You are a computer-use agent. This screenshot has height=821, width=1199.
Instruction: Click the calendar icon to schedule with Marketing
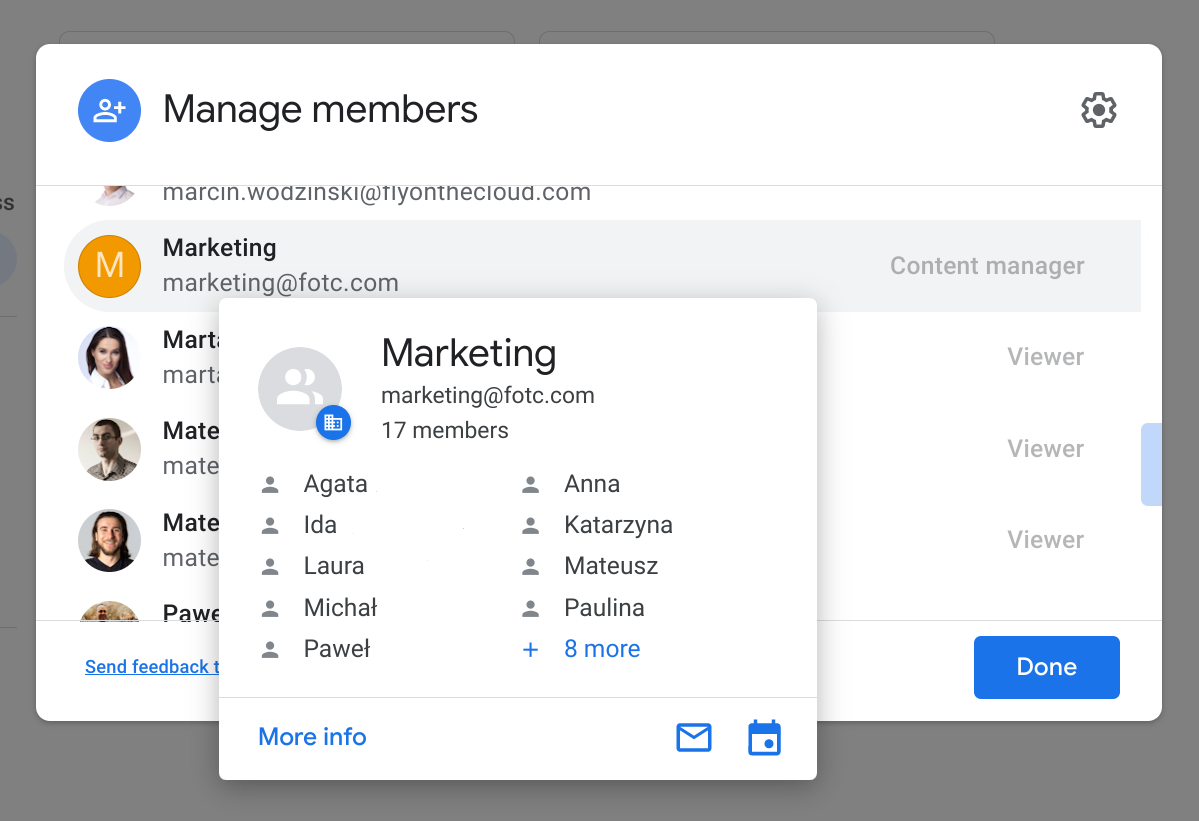[764, 737]
